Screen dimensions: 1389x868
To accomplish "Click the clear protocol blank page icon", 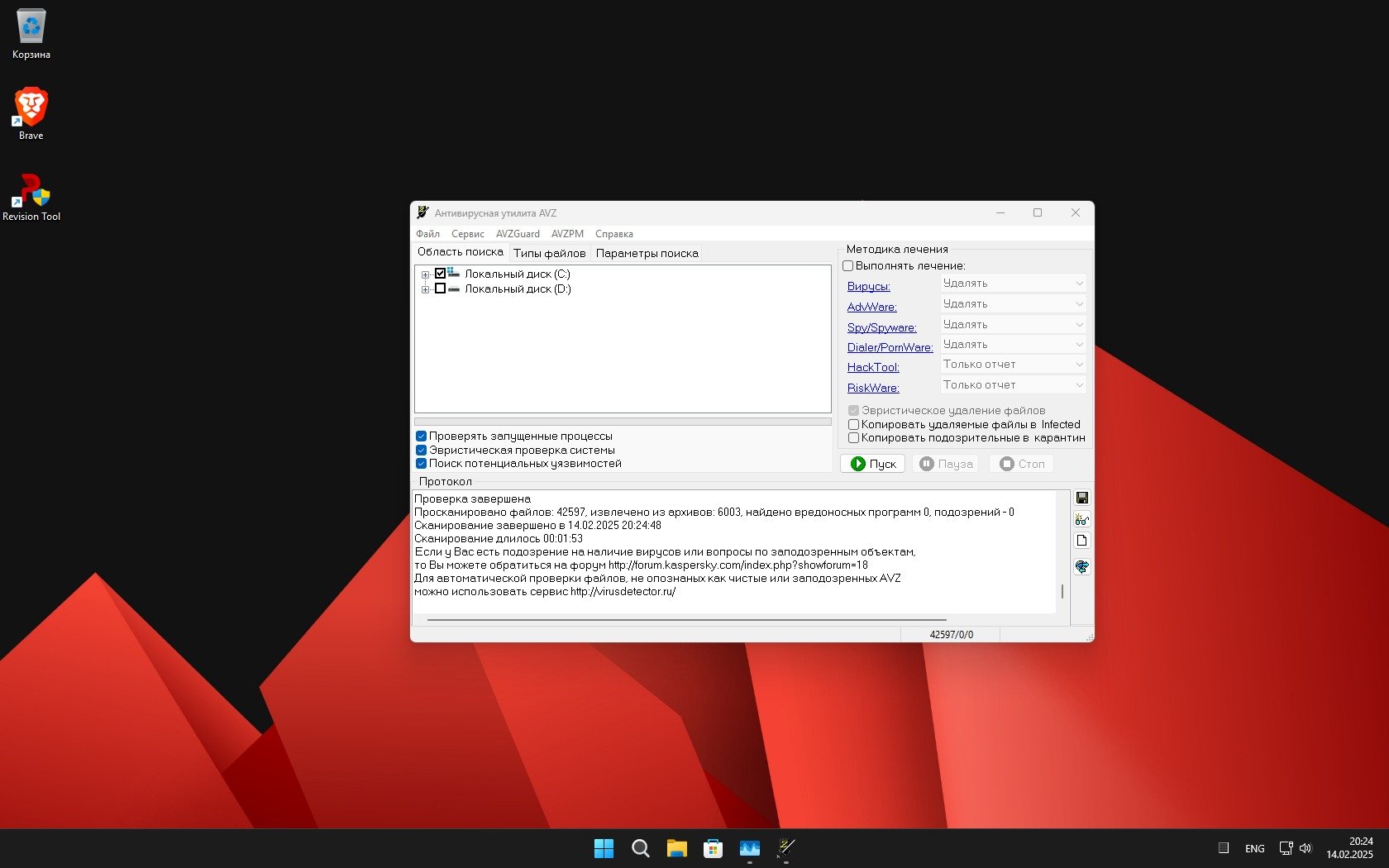I will tap(1081, 541).
